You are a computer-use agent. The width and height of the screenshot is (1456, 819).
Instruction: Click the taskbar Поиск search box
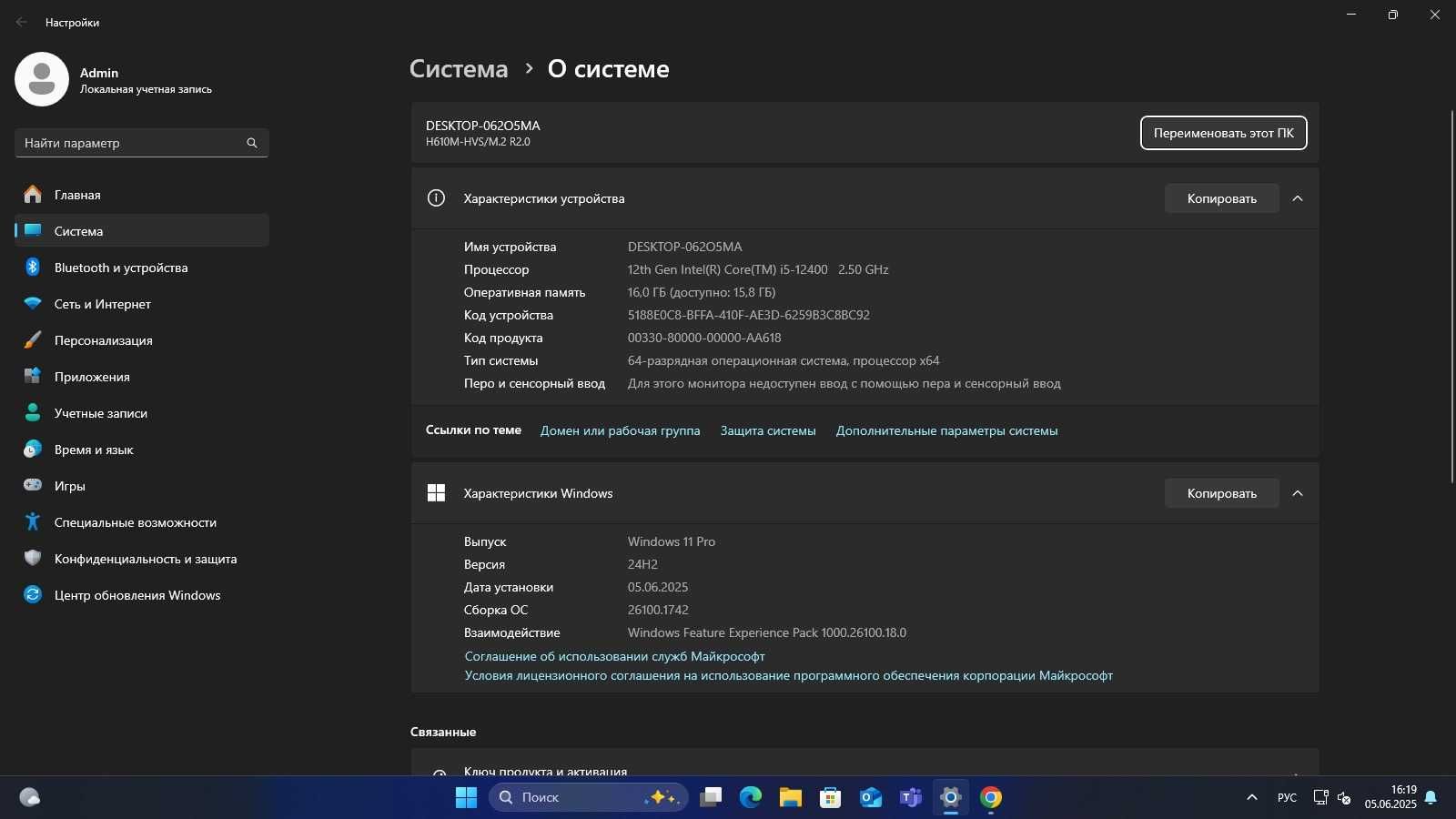pyautogui.click(x=589, y=798)
